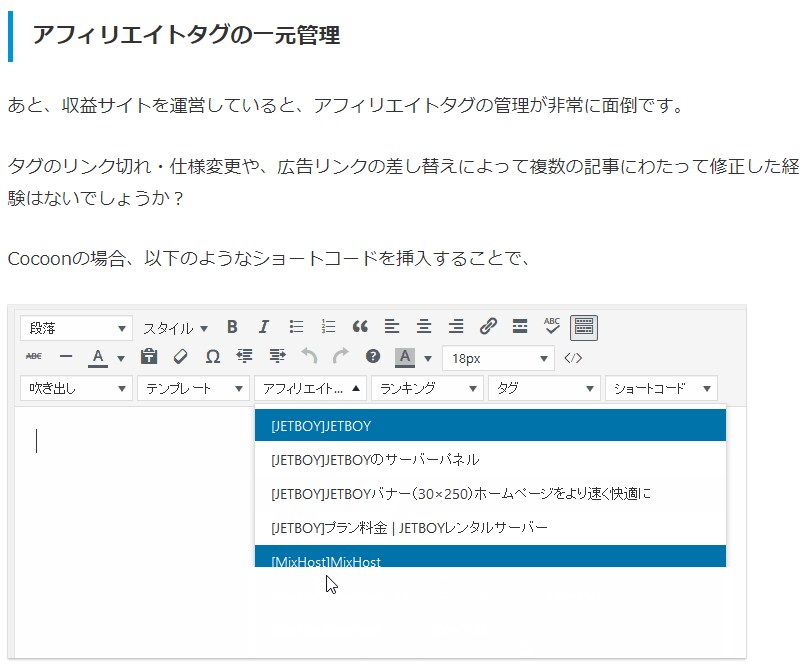Open the text color picker arrow
The height and width of the screenshot is (667, 805).
121,358
